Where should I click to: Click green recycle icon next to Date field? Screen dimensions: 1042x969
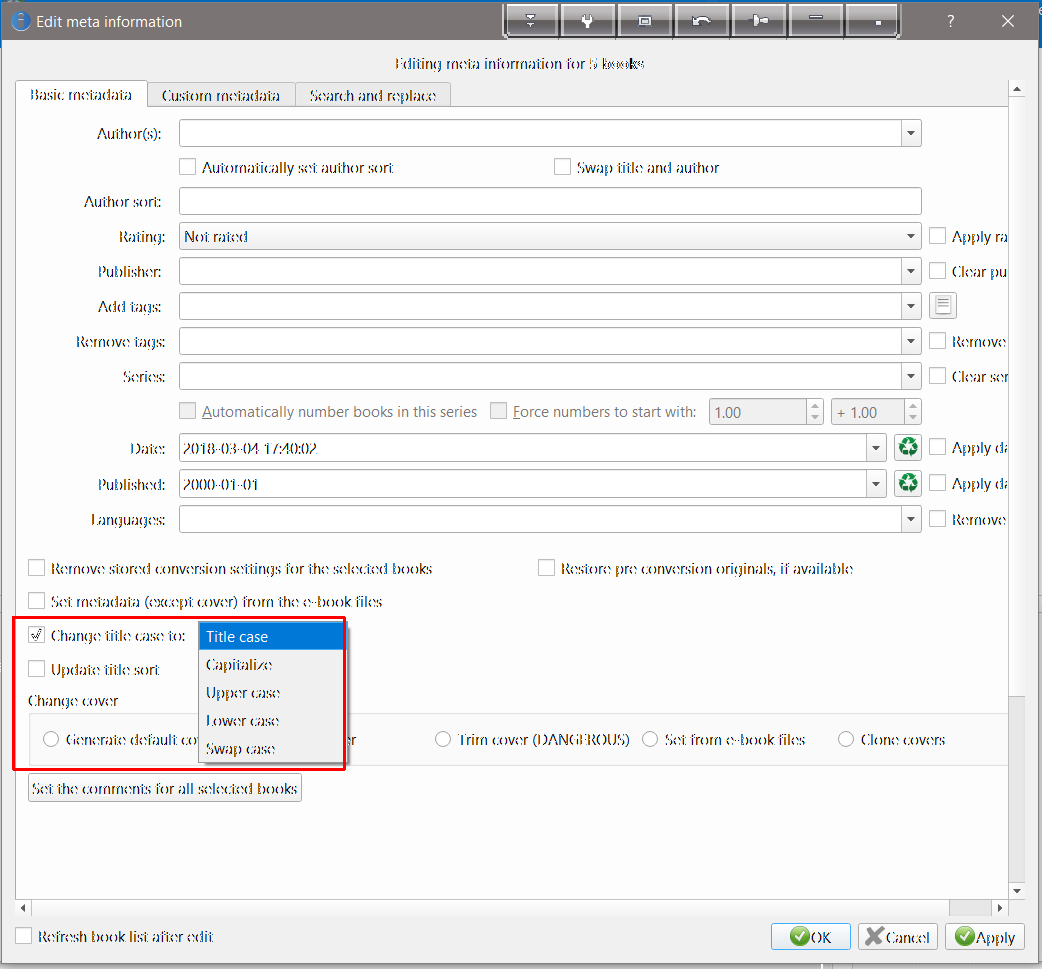908,447
